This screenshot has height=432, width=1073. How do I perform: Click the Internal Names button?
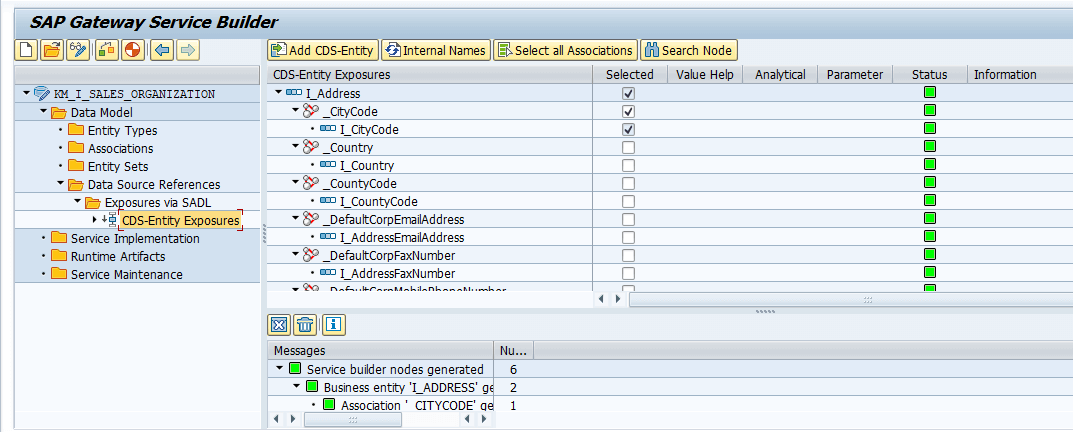436,50
